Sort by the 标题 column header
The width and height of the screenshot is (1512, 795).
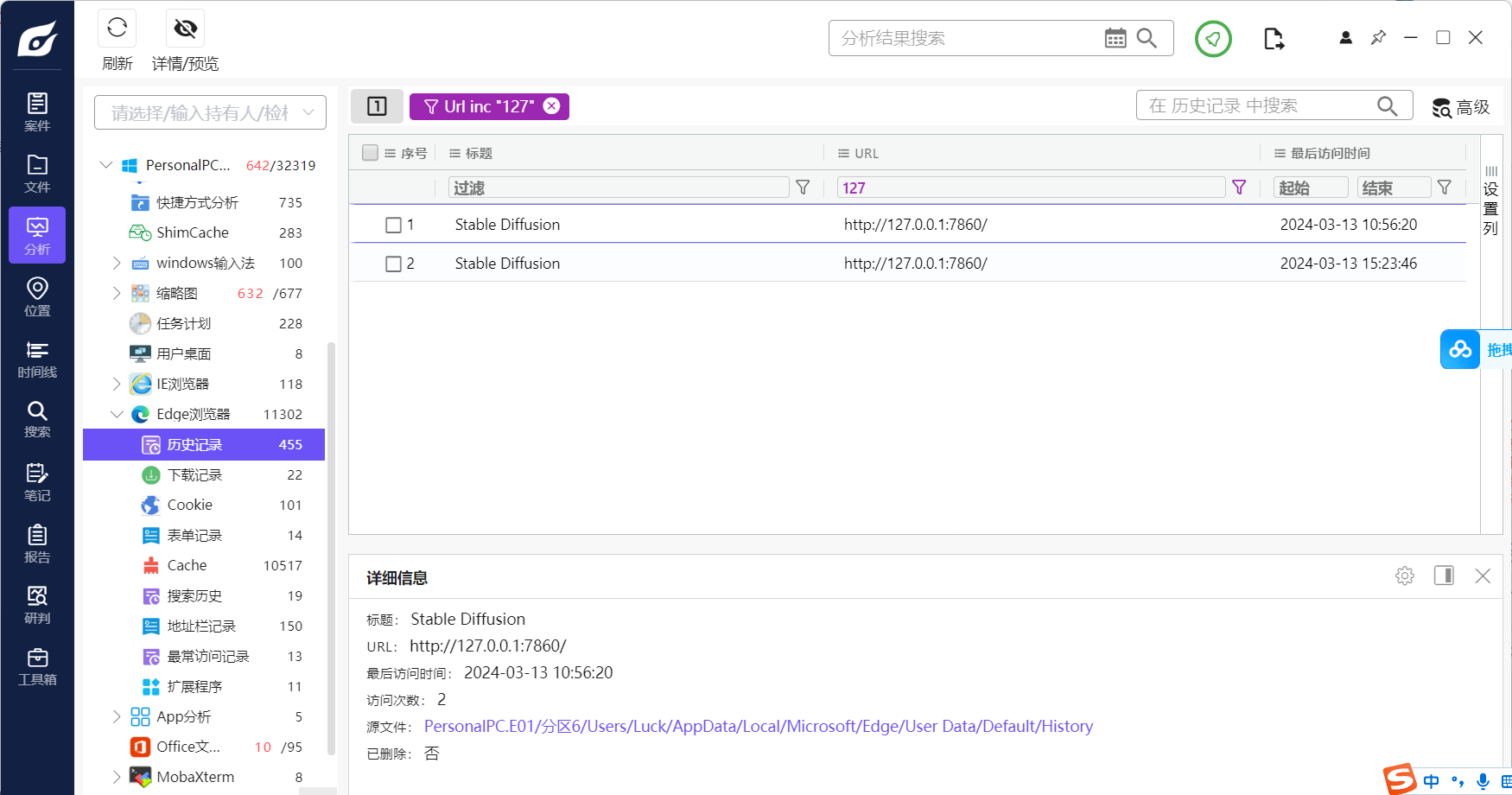pyautogui.click(x=470, y=153)
